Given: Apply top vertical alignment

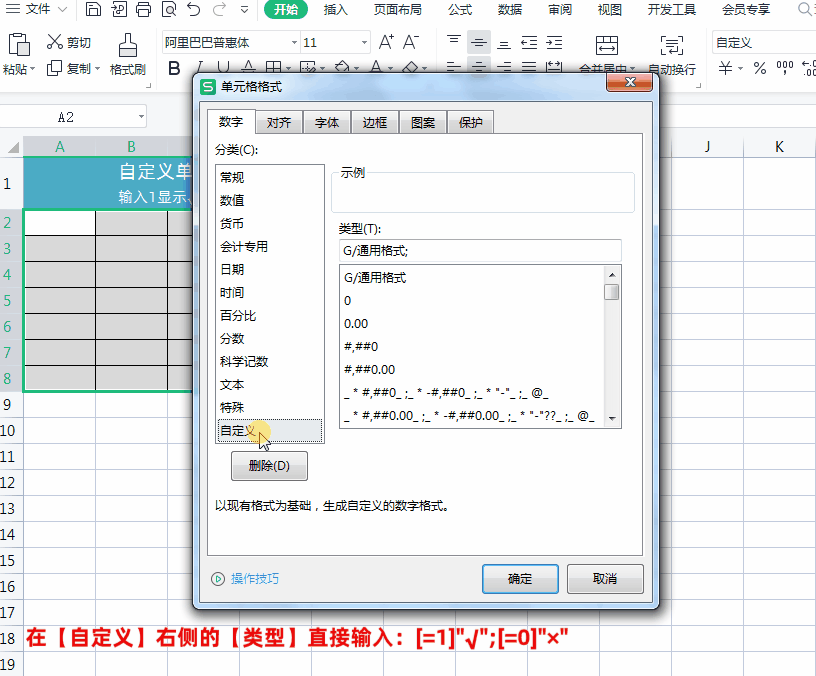Looking at the screenshot, I should [x=454, y=42].
